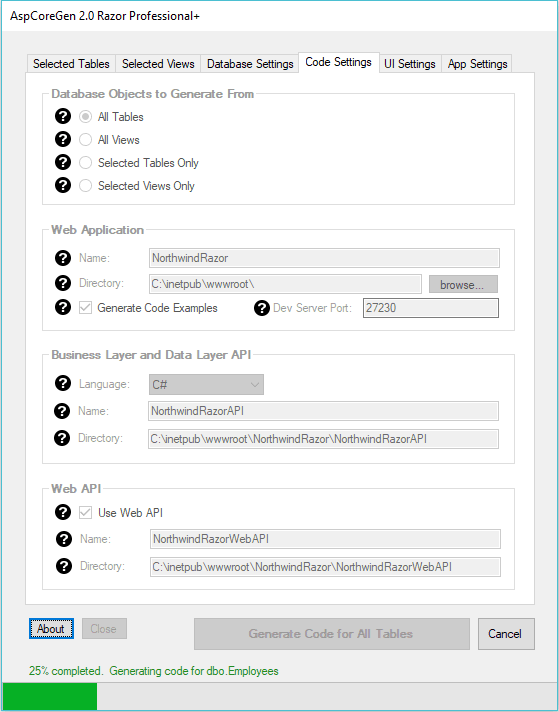Open help icon next to Selected Views Only

click(x=63, y=185)
